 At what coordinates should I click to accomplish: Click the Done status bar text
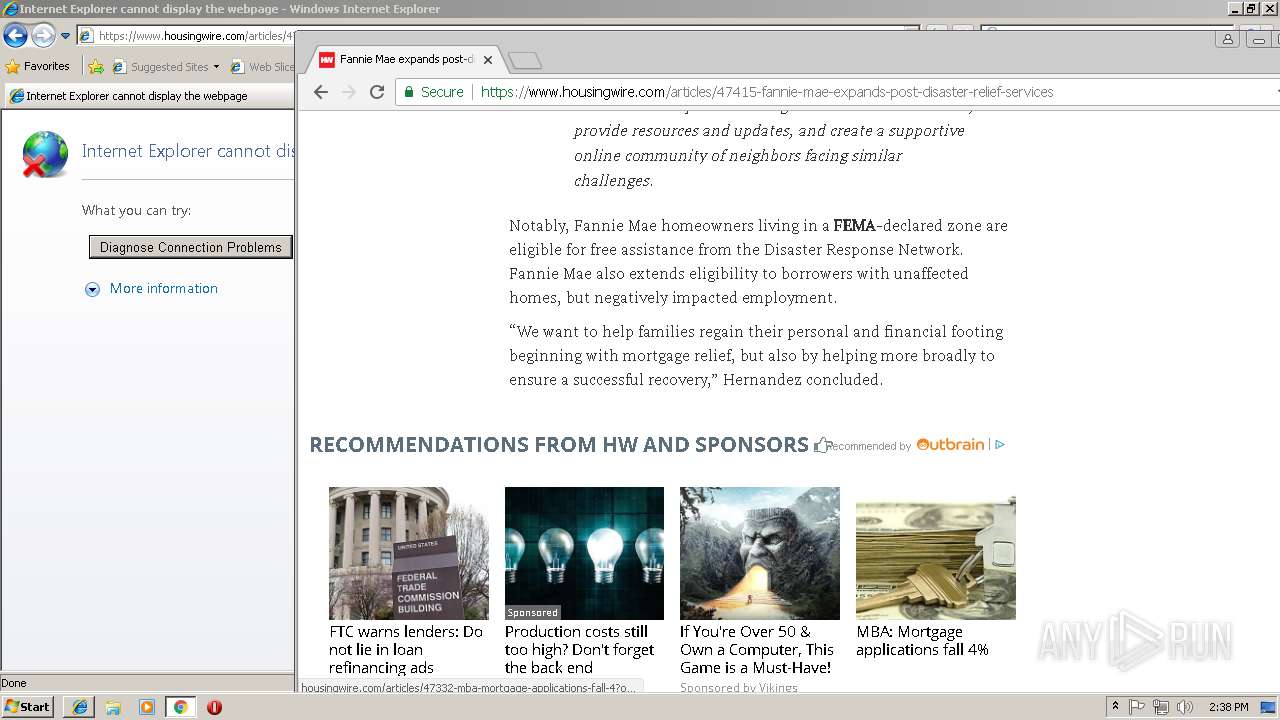pos(14,683)
